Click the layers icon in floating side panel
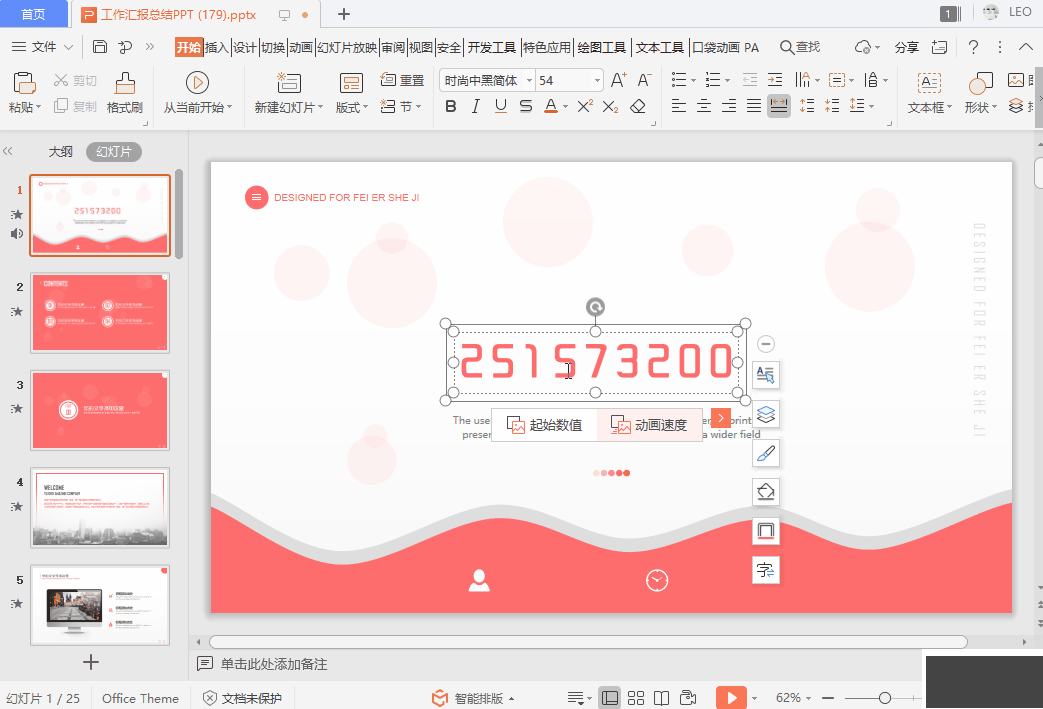1043x709 pixels. (x=765, y=414)
